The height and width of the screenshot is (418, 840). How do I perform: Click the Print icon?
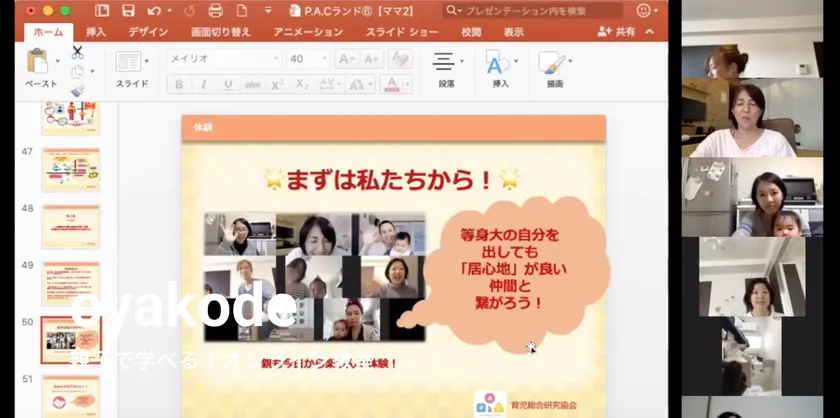[x=214, y=11]
